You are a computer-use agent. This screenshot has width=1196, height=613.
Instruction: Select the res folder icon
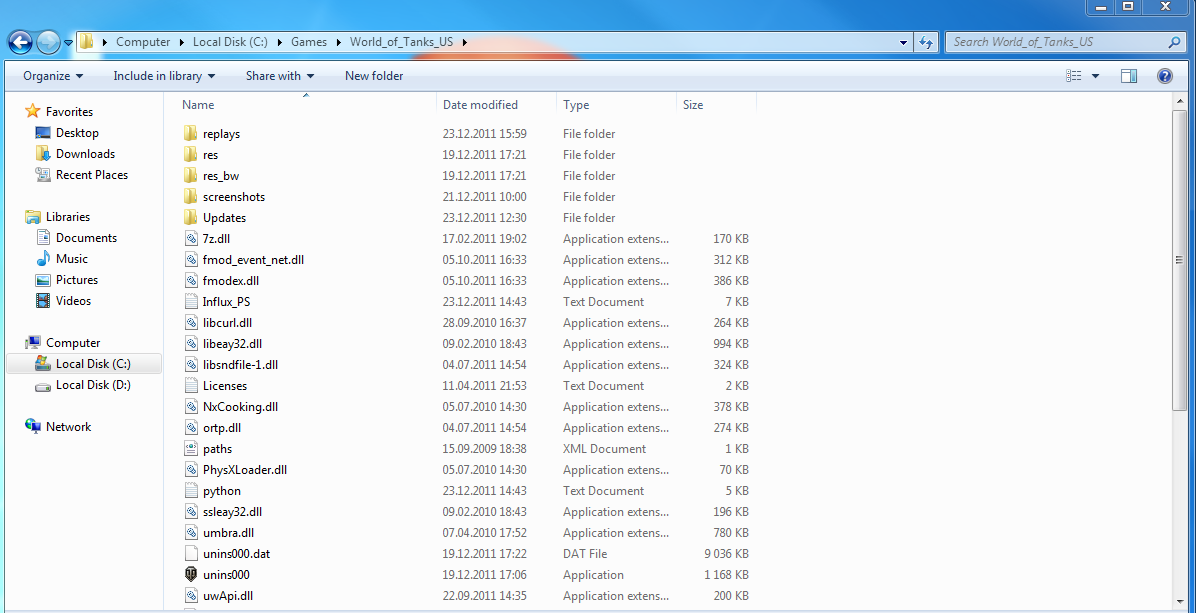(x=191, y=155)
